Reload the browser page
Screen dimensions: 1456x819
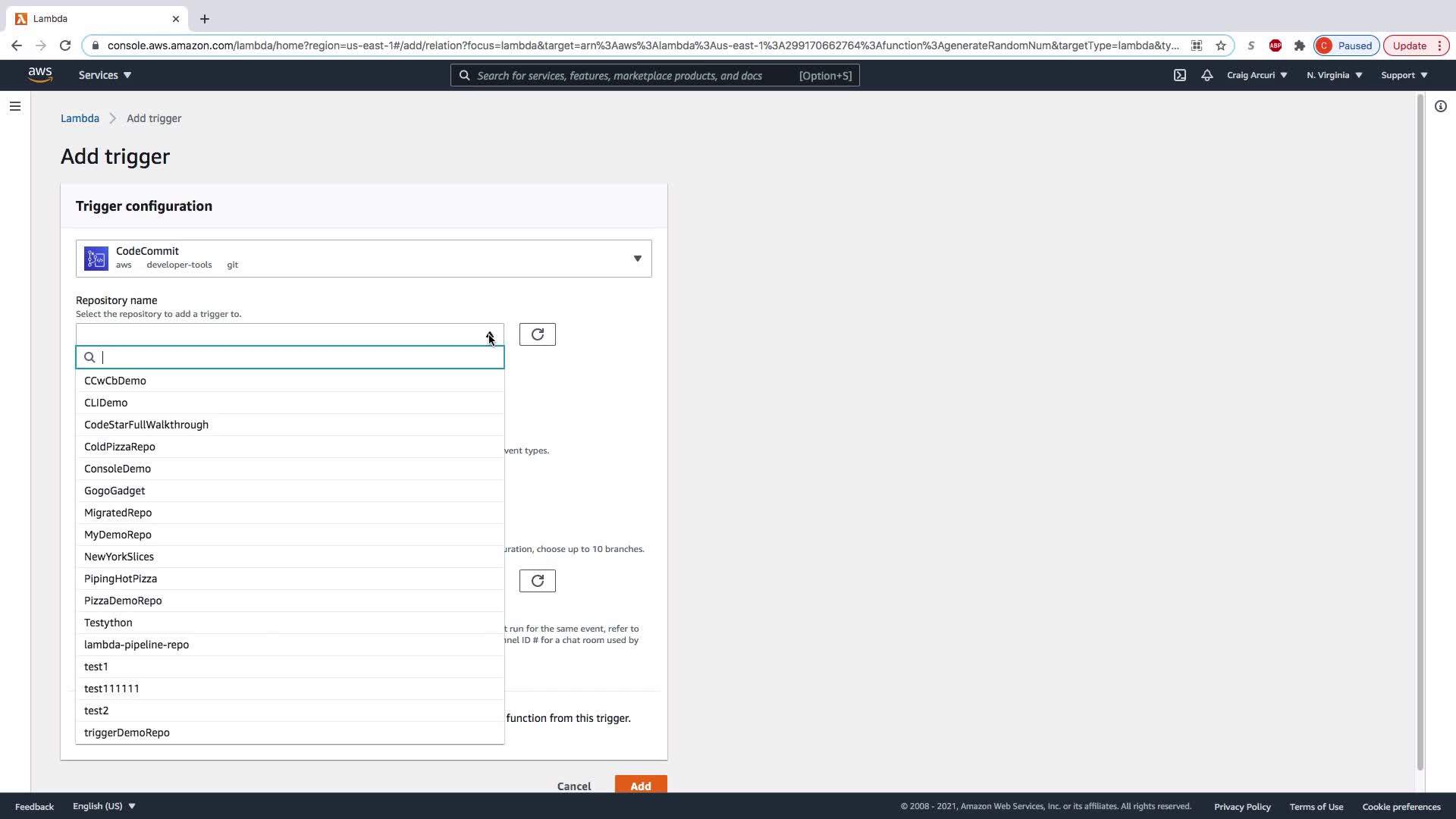coord(65,45)
